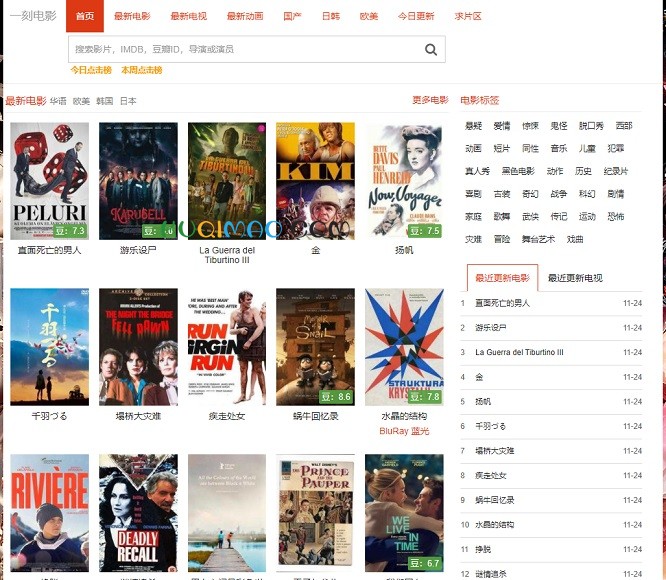
Task: Click the 最新电影 section heading
Action: 26,101
